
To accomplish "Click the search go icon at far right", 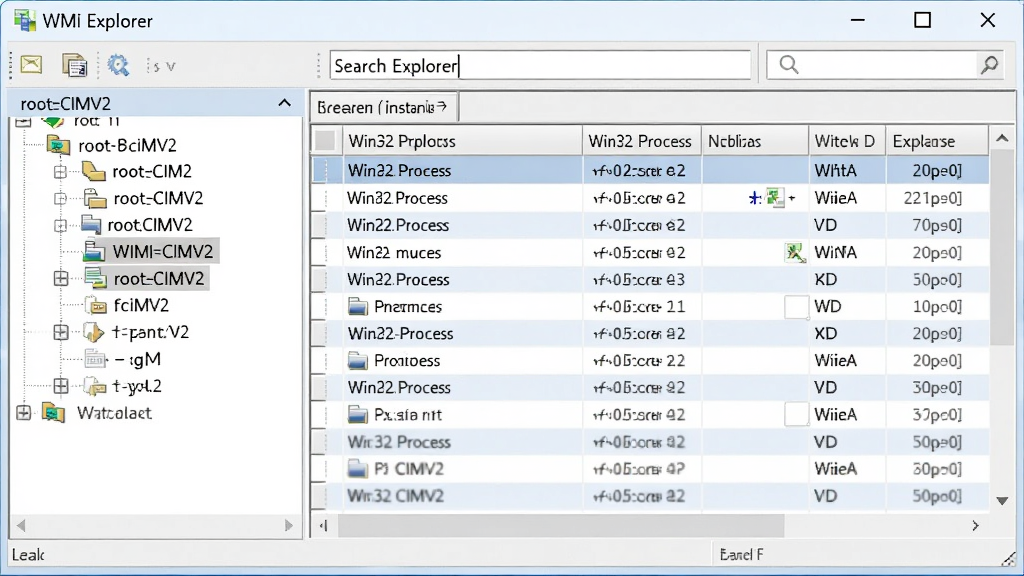I will click(x=989, y=65).
